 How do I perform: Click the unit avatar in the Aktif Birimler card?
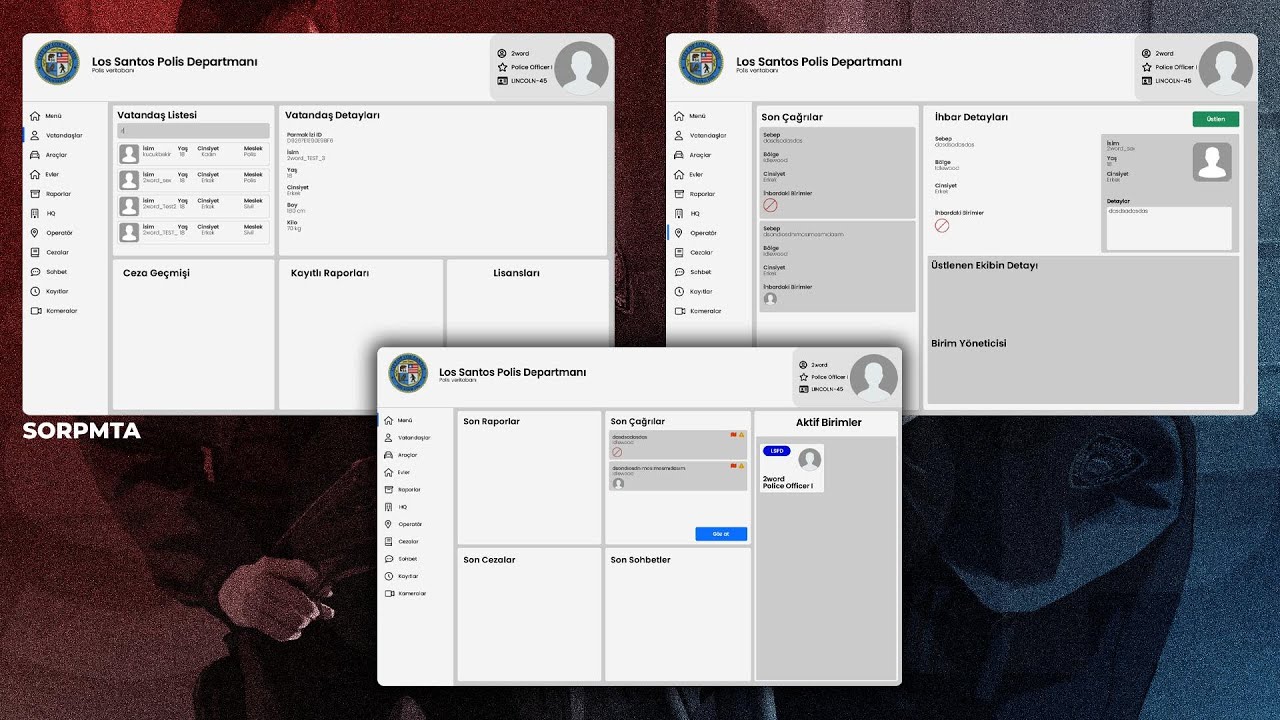(810, 459)
